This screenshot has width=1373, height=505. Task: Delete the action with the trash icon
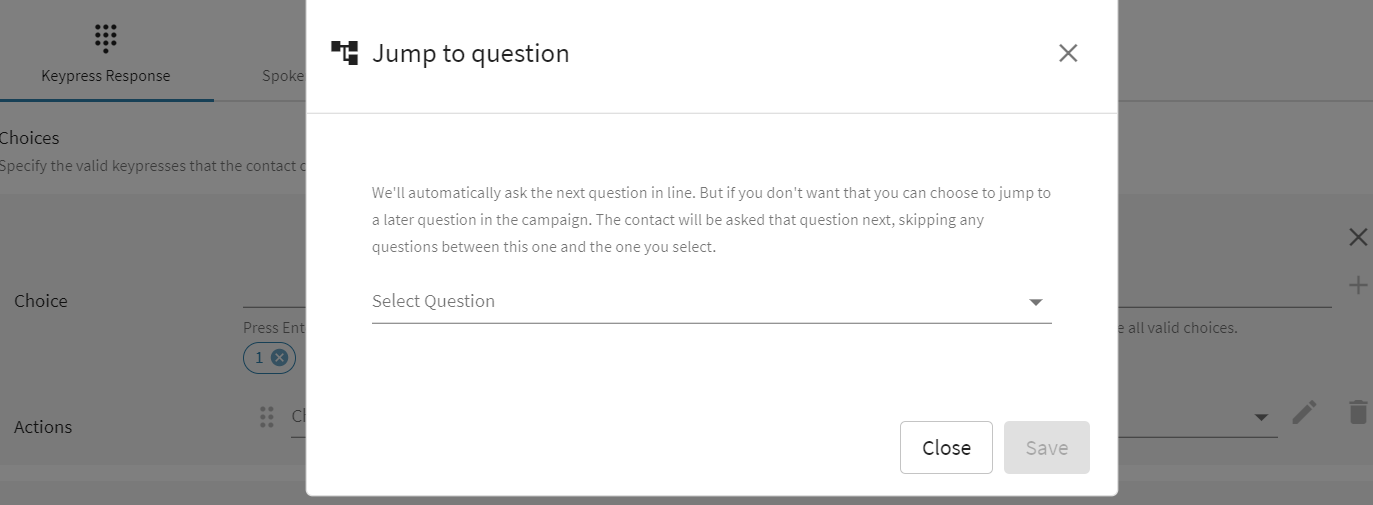coord(1357,412)
